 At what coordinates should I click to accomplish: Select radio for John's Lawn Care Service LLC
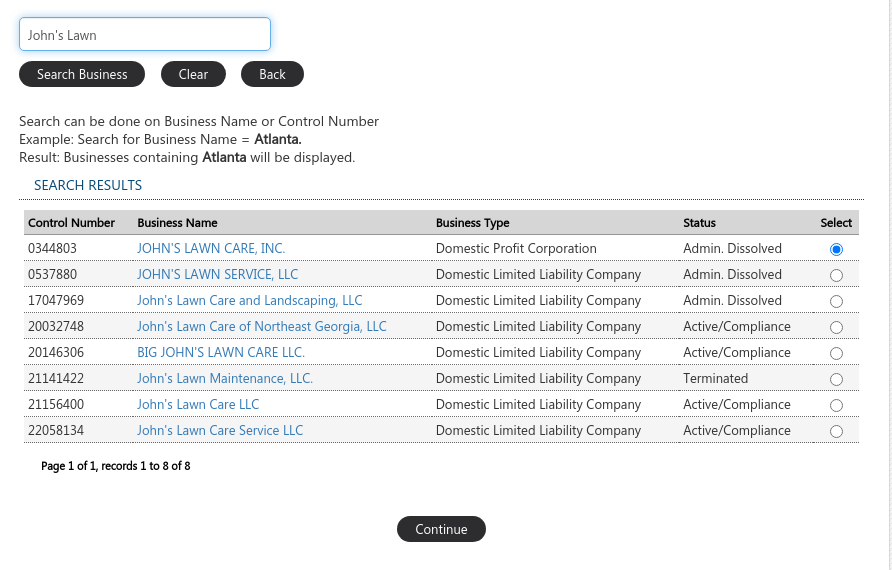click(x=836, y=431)
